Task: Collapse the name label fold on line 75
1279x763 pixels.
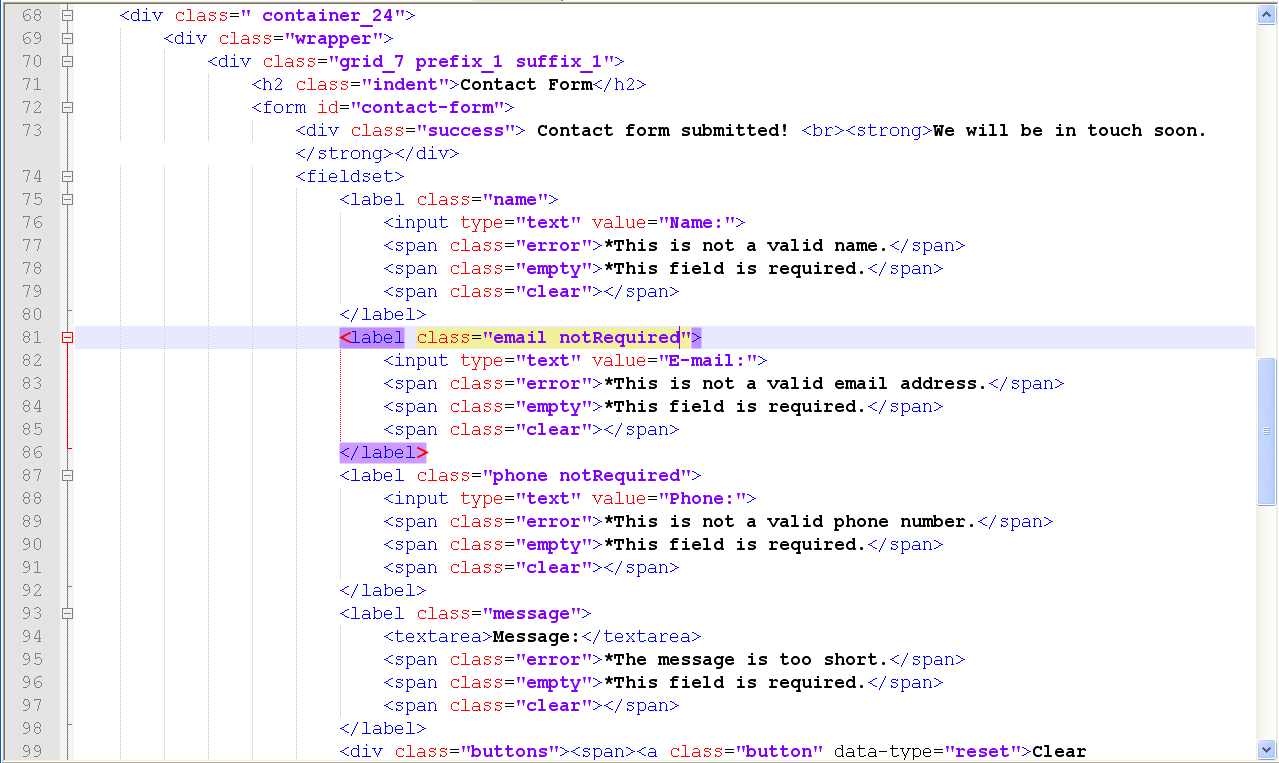Action: point(67,200)
